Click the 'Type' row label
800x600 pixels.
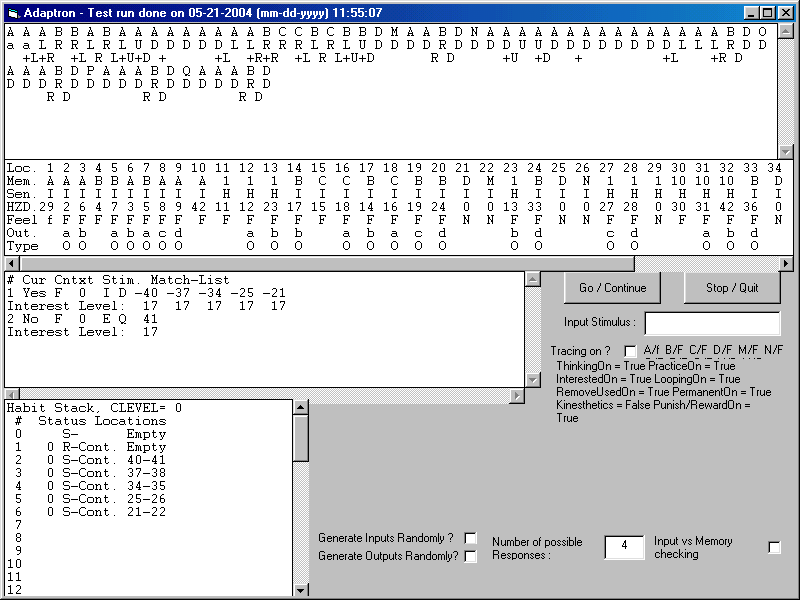coord(22,246)
